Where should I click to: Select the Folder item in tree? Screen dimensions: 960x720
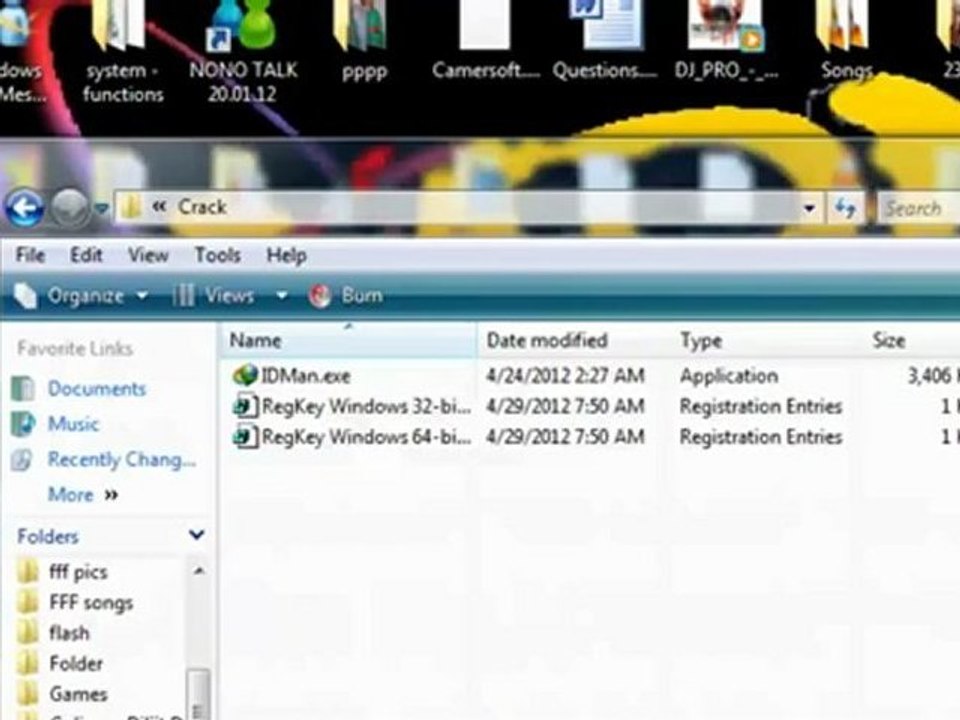[76, 663]
